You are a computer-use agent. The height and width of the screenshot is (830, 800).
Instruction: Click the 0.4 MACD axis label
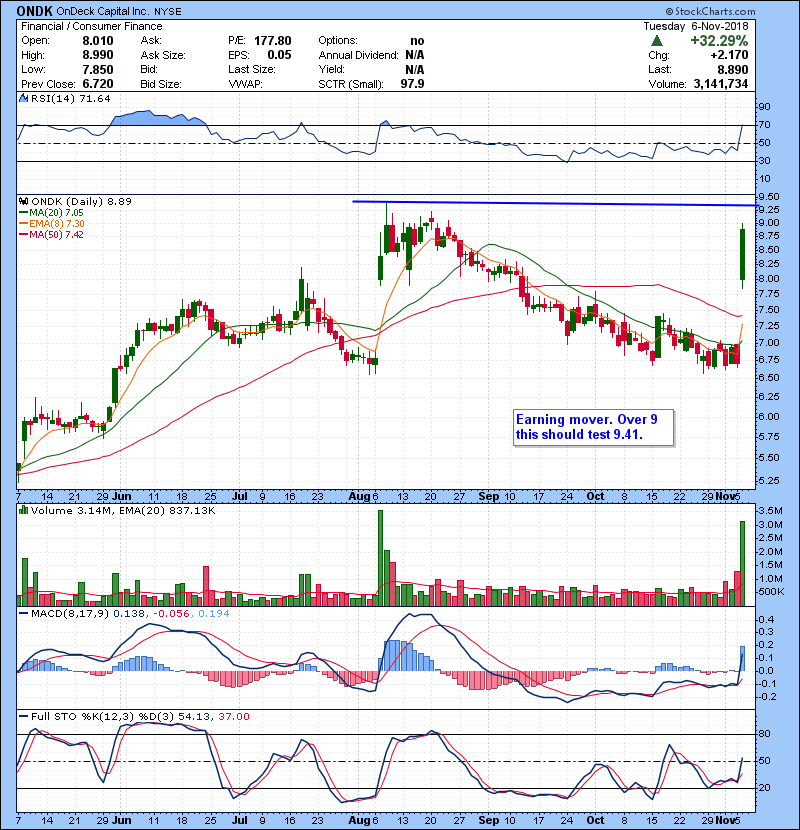(x=767, y=619)
